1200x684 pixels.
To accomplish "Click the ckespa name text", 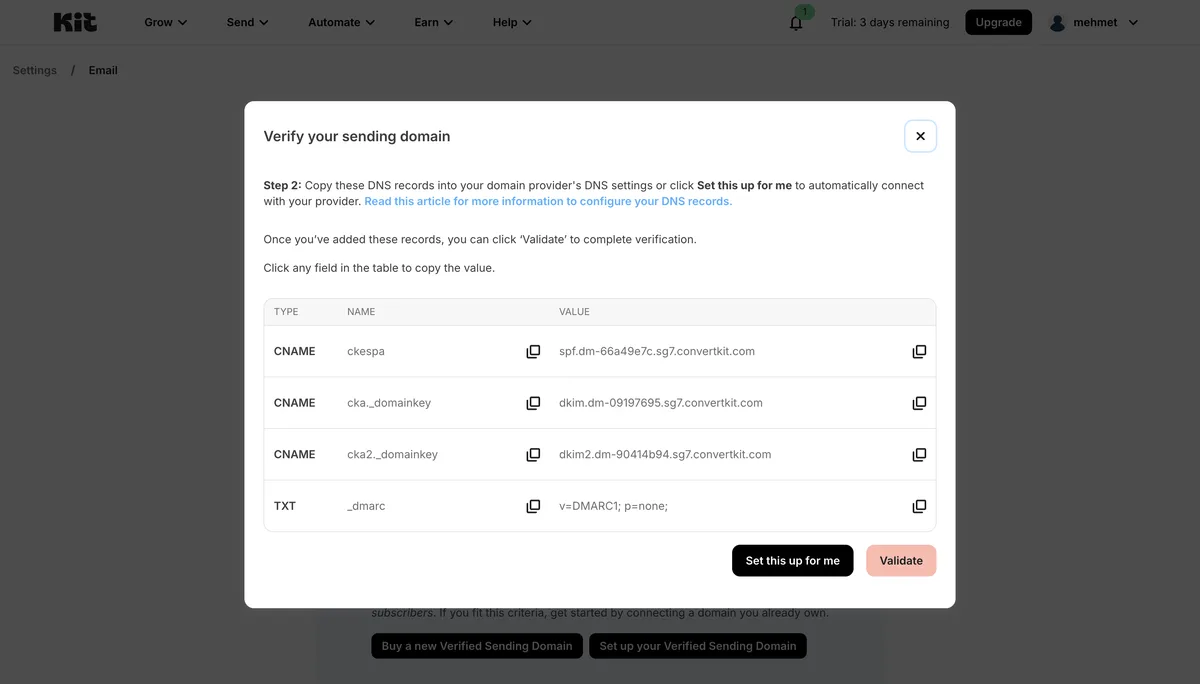I will click(x=366, y=352).
